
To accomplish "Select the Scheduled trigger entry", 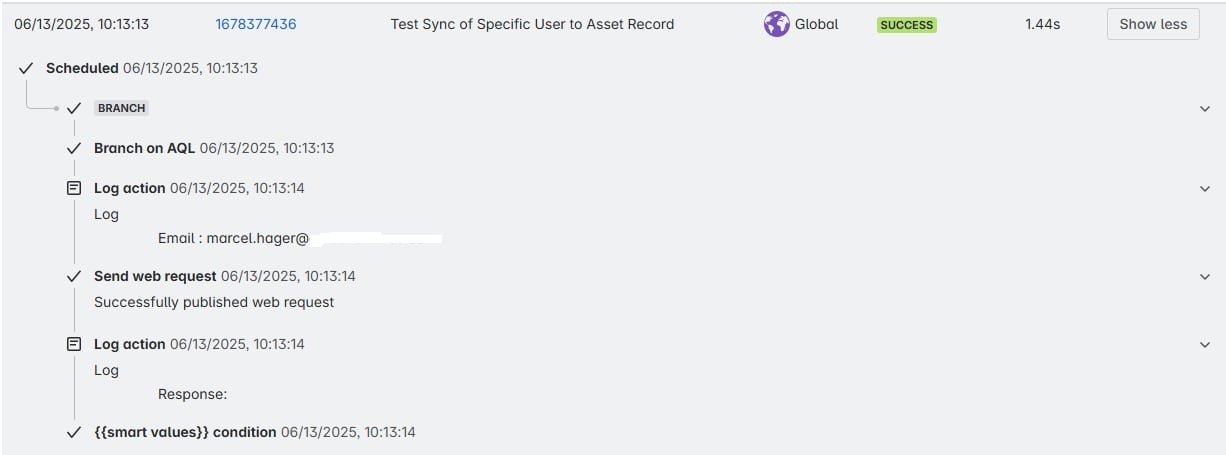I will [x=152, y=68].
